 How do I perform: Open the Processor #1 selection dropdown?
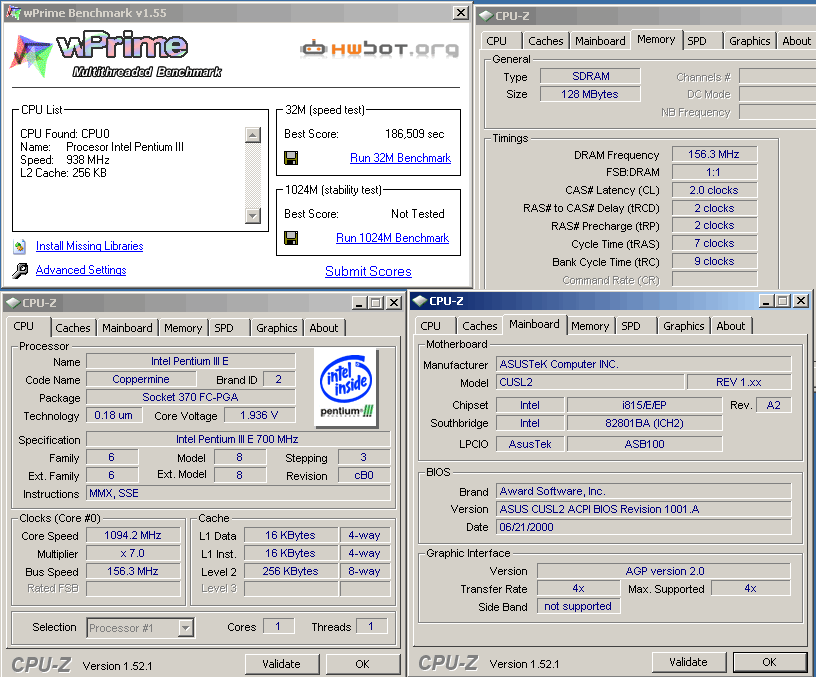click(x=186, y=628)
